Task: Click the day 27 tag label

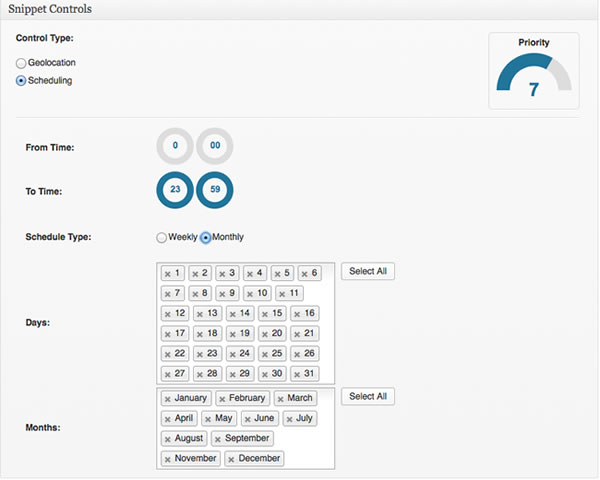Action: click(x=180, y=374)
